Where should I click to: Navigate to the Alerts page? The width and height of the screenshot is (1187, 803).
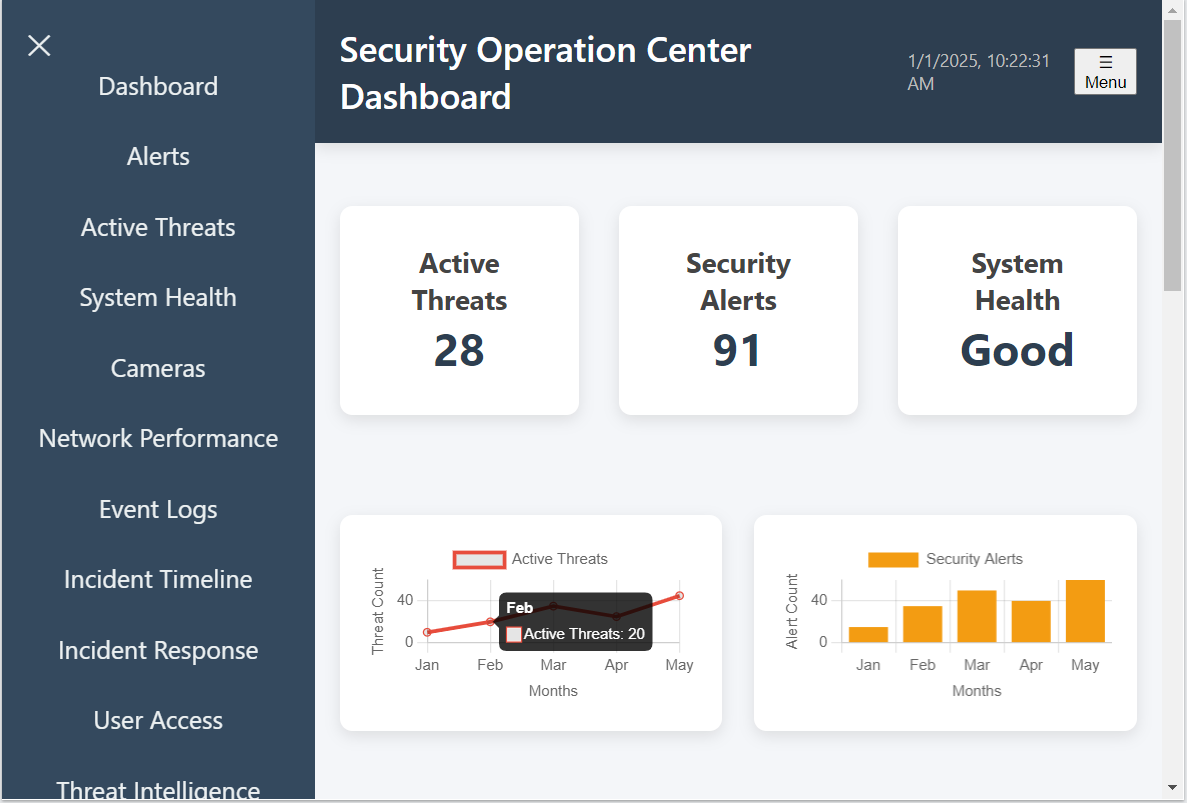click(x=157, y=156)
